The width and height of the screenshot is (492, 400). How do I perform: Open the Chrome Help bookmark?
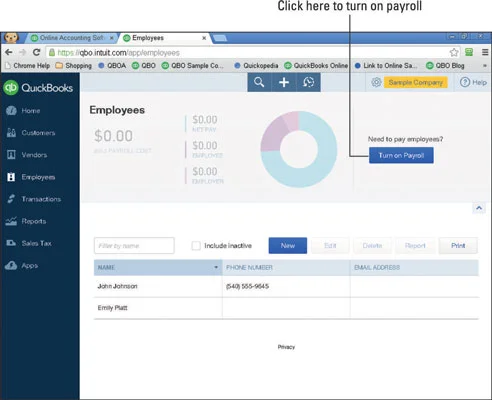click(x=28, y=66)
